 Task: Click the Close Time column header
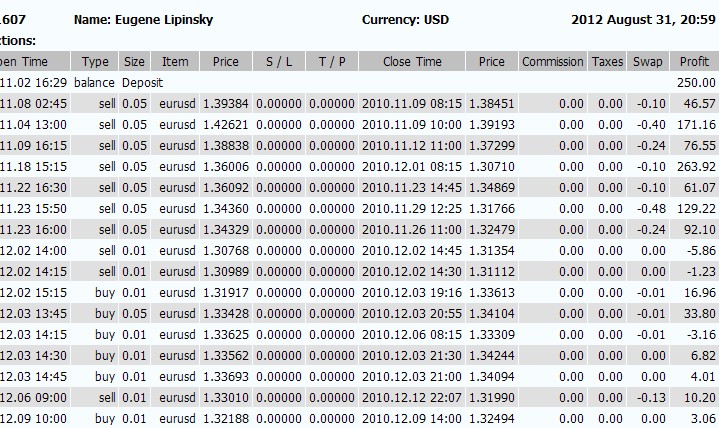click(412, 61)
